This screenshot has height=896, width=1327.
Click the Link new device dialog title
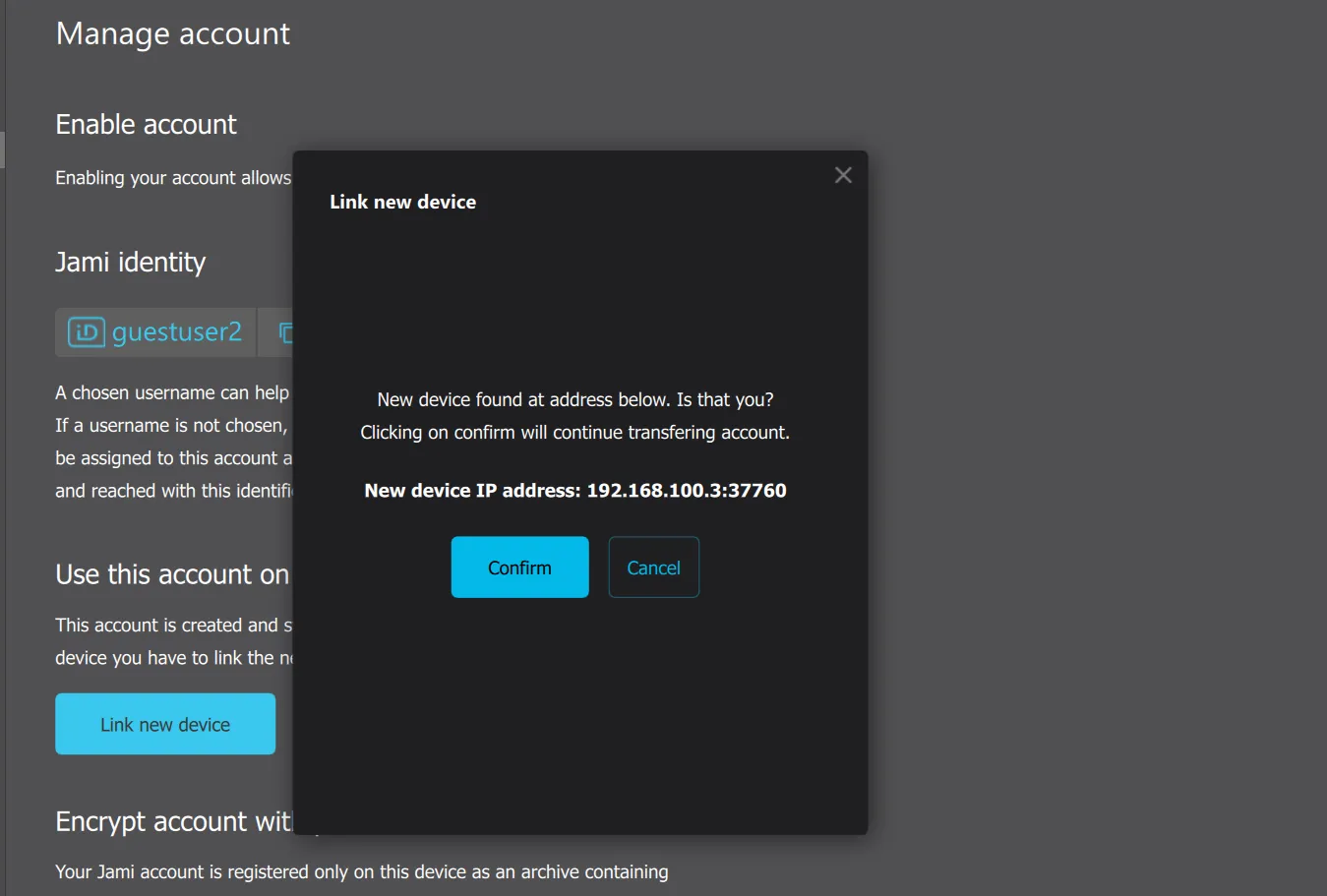(x=402, y=202)
